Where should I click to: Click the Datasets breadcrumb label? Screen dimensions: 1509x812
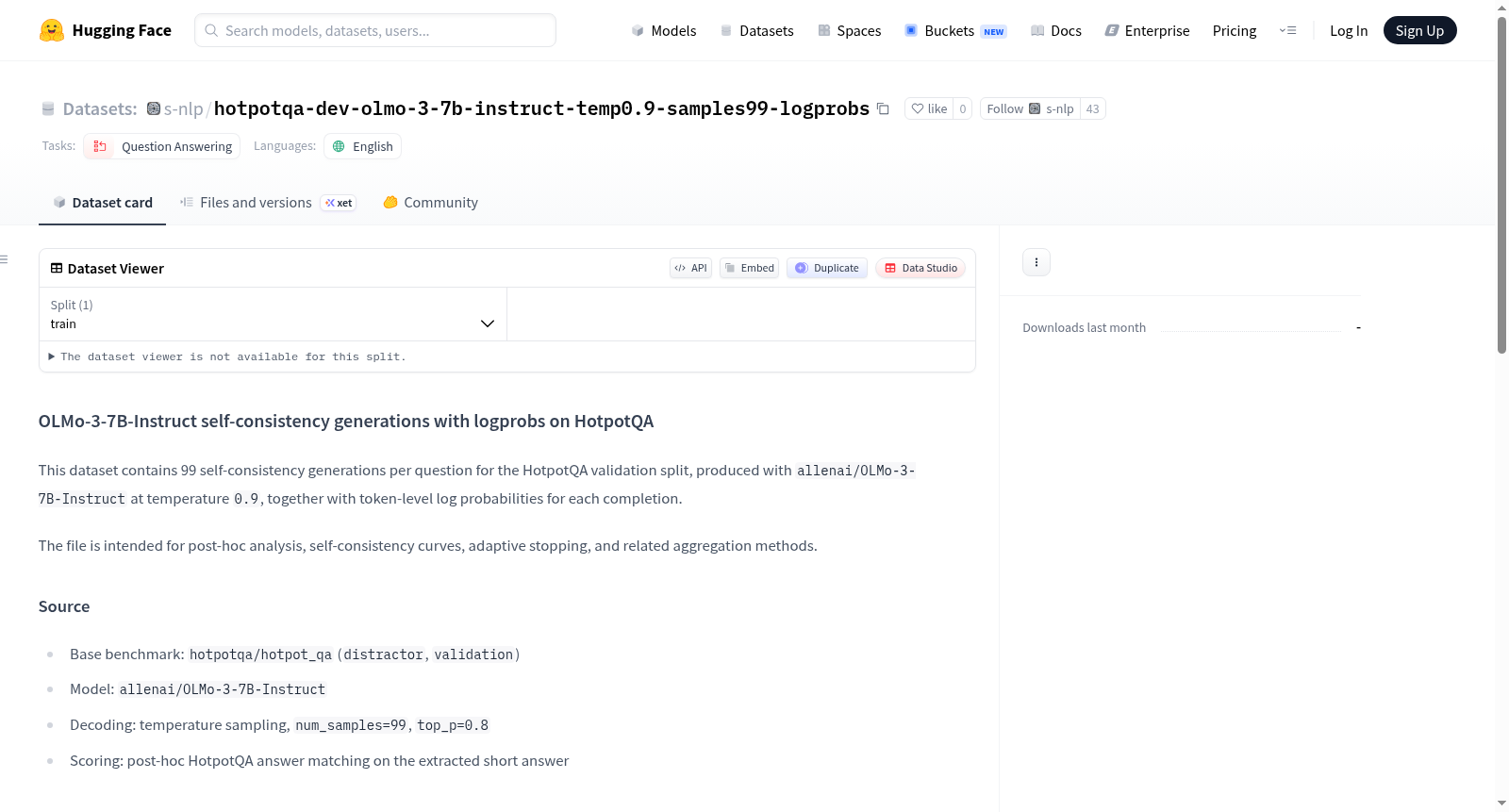click(100, 108)
